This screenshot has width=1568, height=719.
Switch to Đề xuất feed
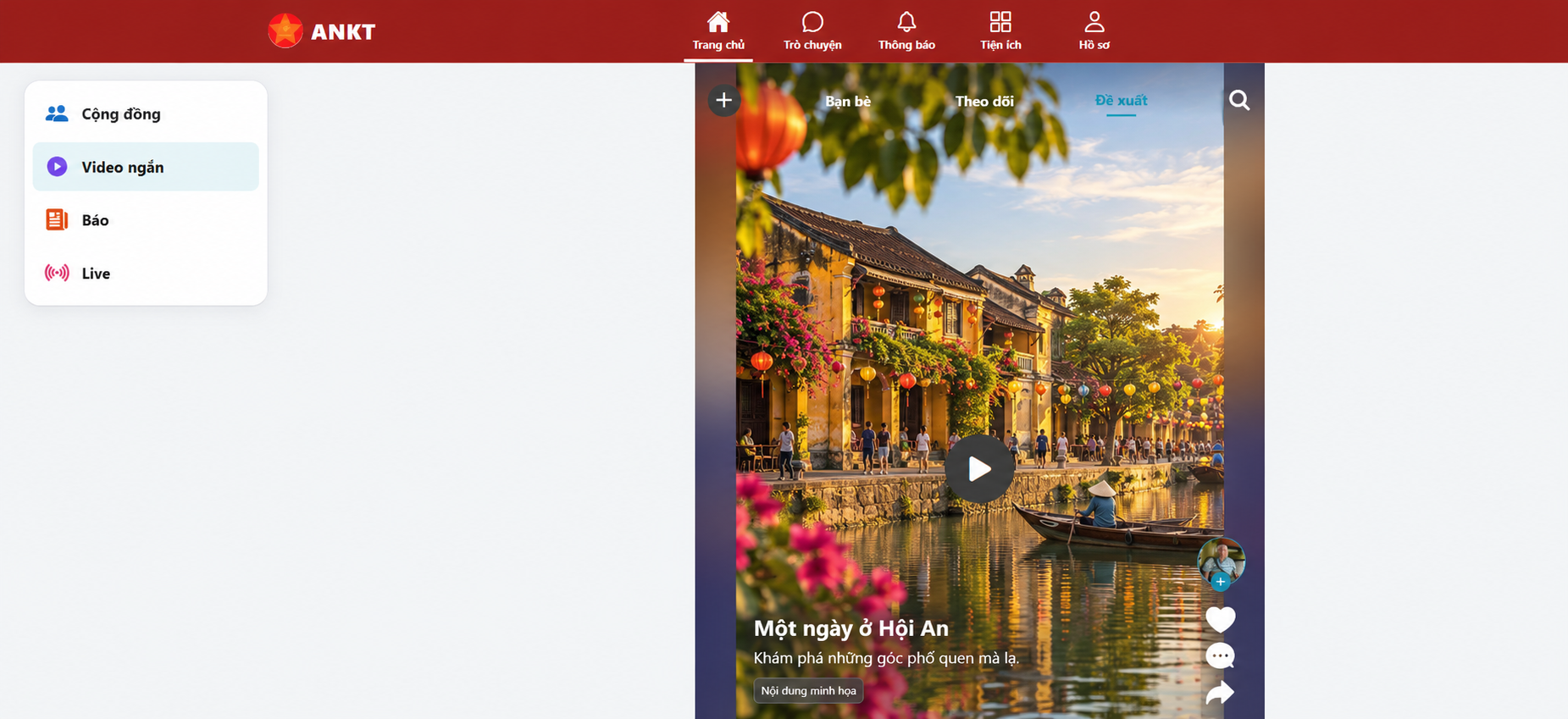point(1121,101)
